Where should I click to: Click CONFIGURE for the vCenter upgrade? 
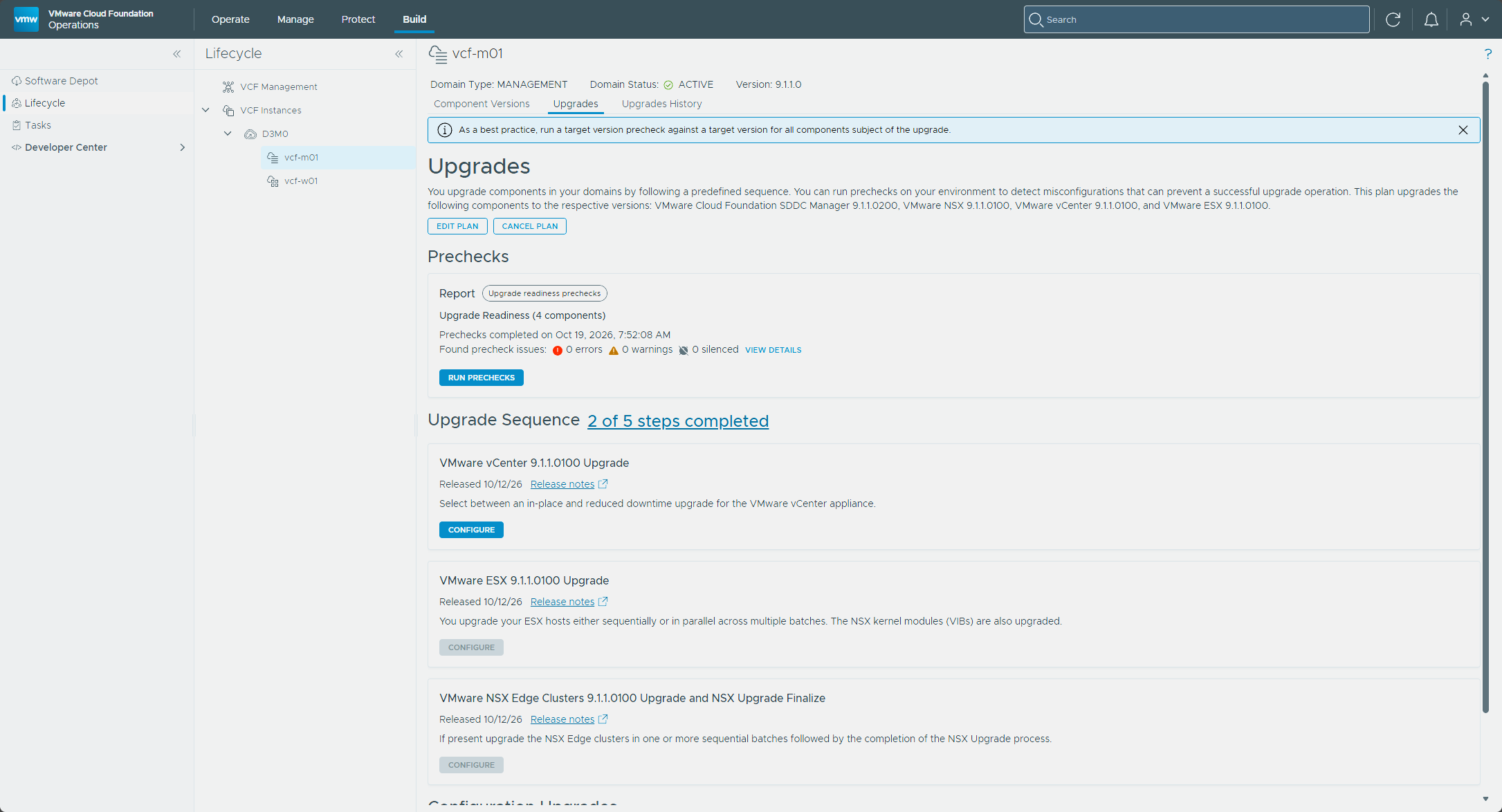[x=471, y=530]
